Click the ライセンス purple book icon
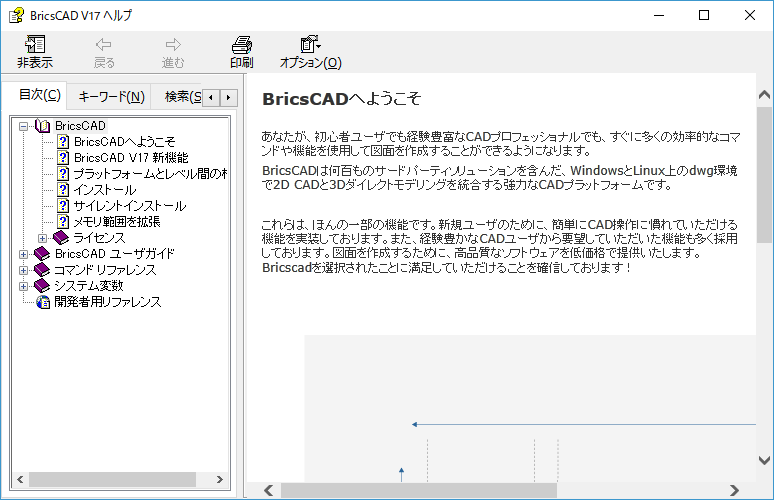Screen dimensions: 774x500 [x=61, y=238]
